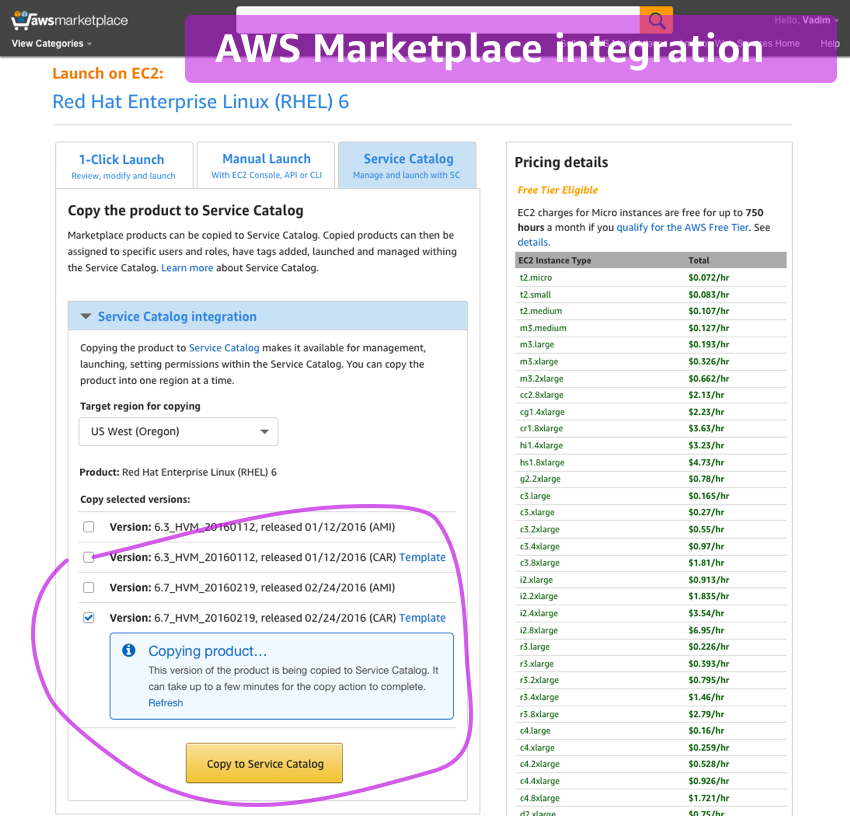Image resolution: width=850 pixels, height=816 pixels.
Task: Click the info icon in Copying product box
Action: [128, 650]
